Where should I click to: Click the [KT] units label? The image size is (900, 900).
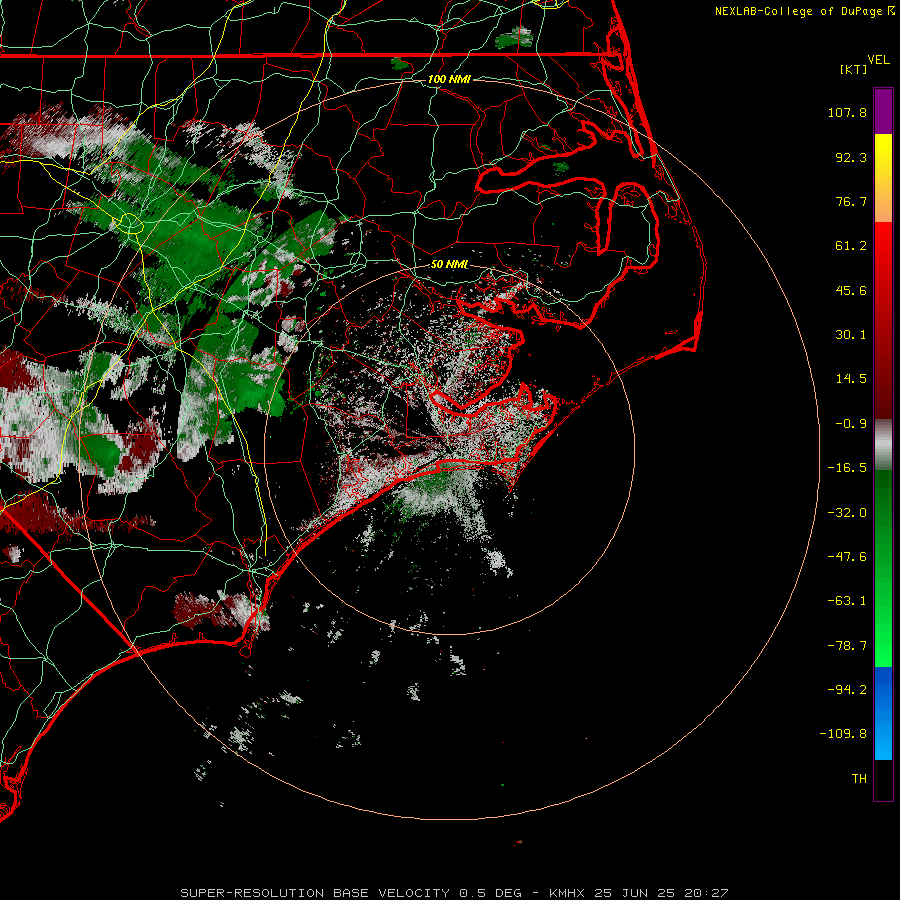coord(854,69)
